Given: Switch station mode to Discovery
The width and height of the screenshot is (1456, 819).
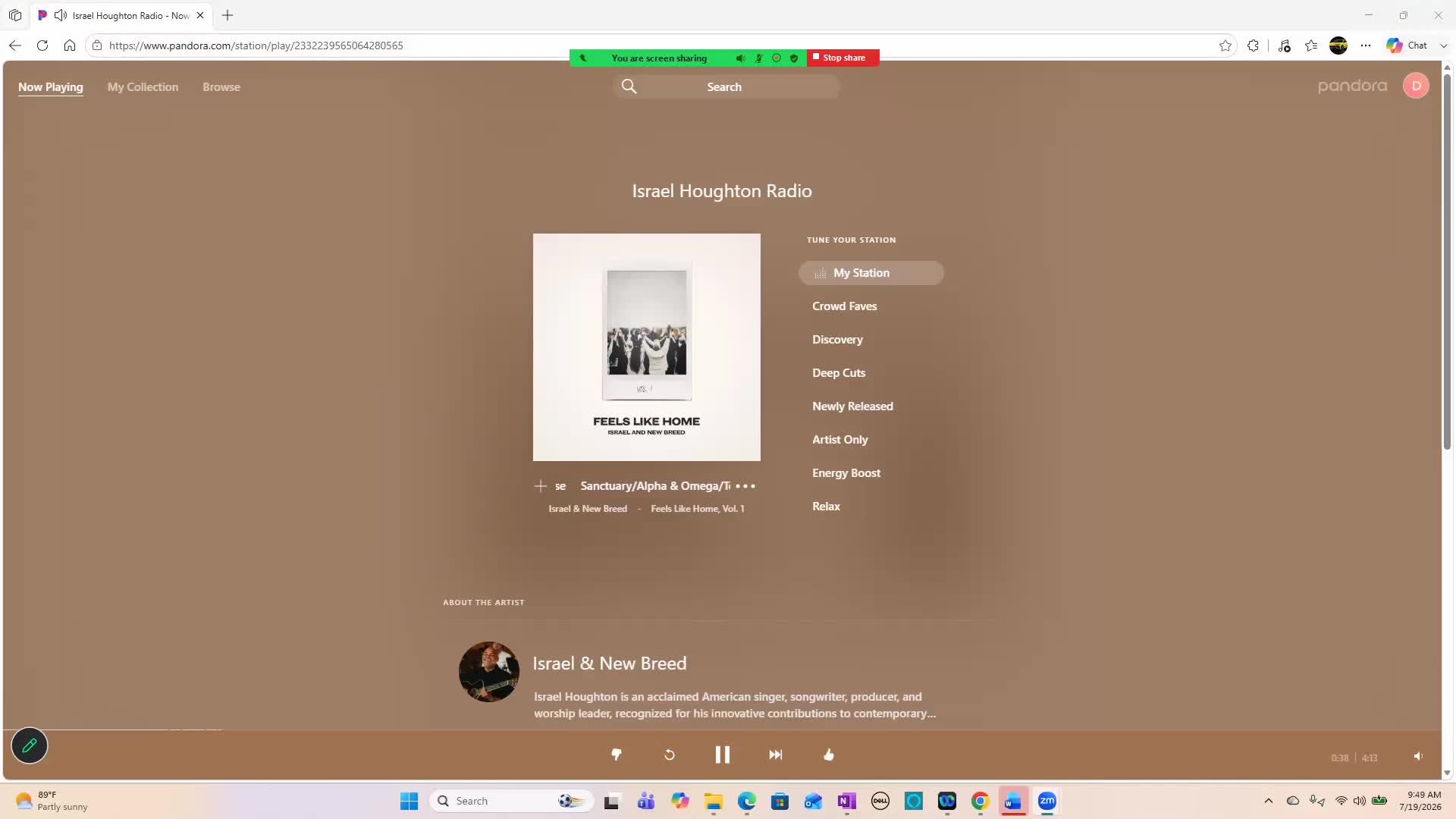Looking at the screenshot, I should click(837, 340).
